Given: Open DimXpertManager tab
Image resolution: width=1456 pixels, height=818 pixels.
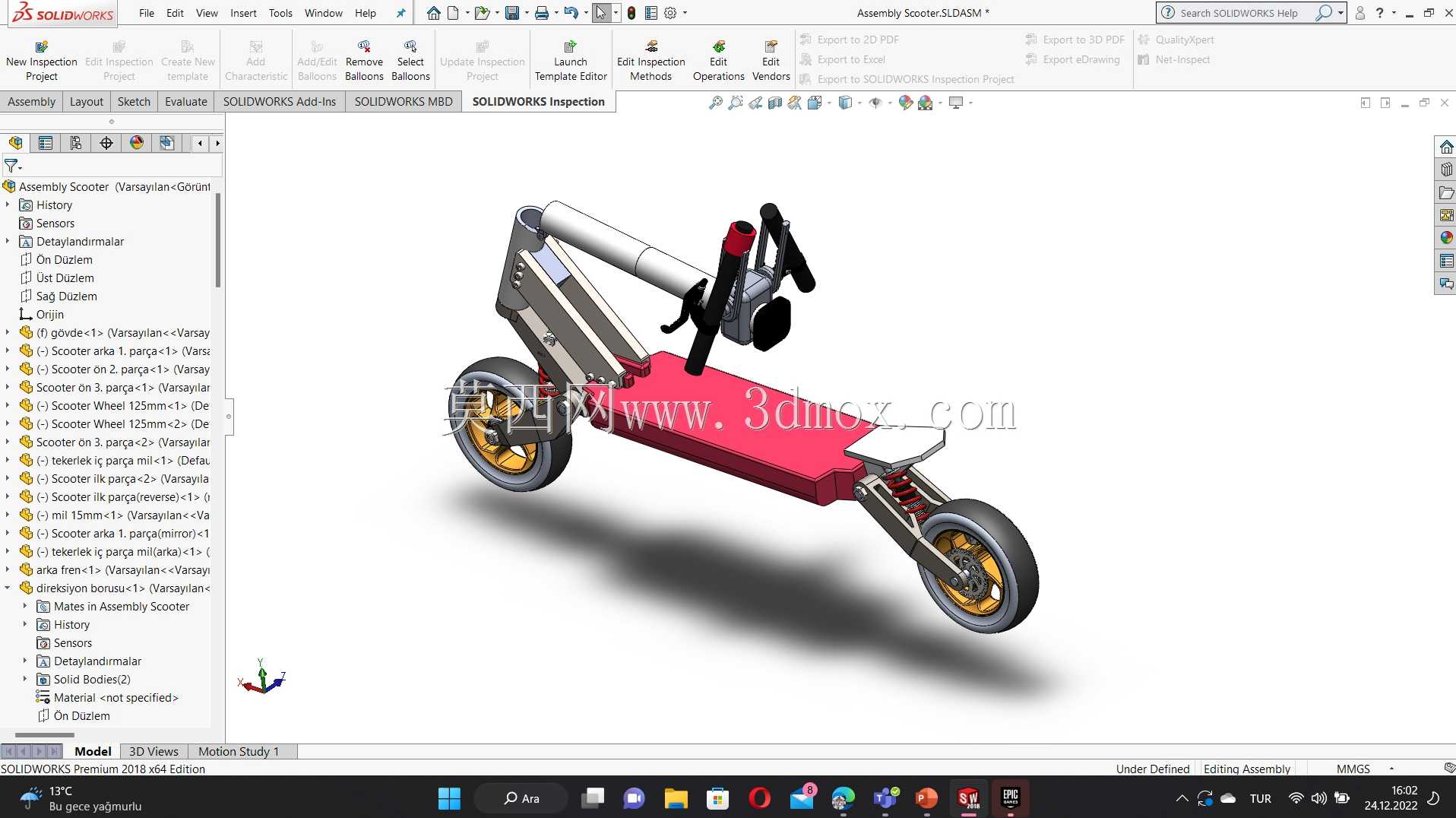Looking at the screenshot, I should point(106,143).
